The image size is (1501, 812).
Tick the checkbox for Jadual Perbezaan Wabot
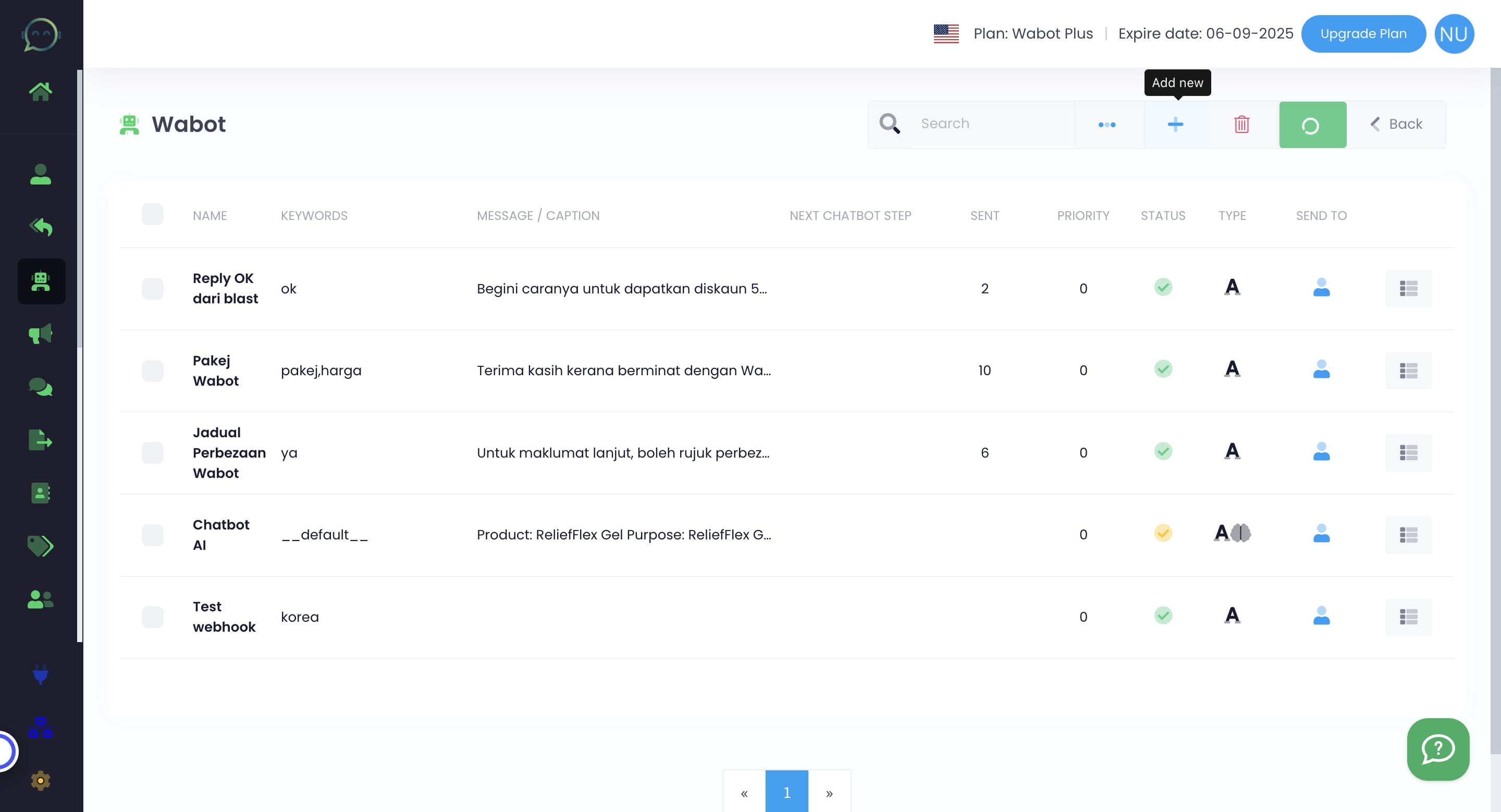(x=153, y=452)
